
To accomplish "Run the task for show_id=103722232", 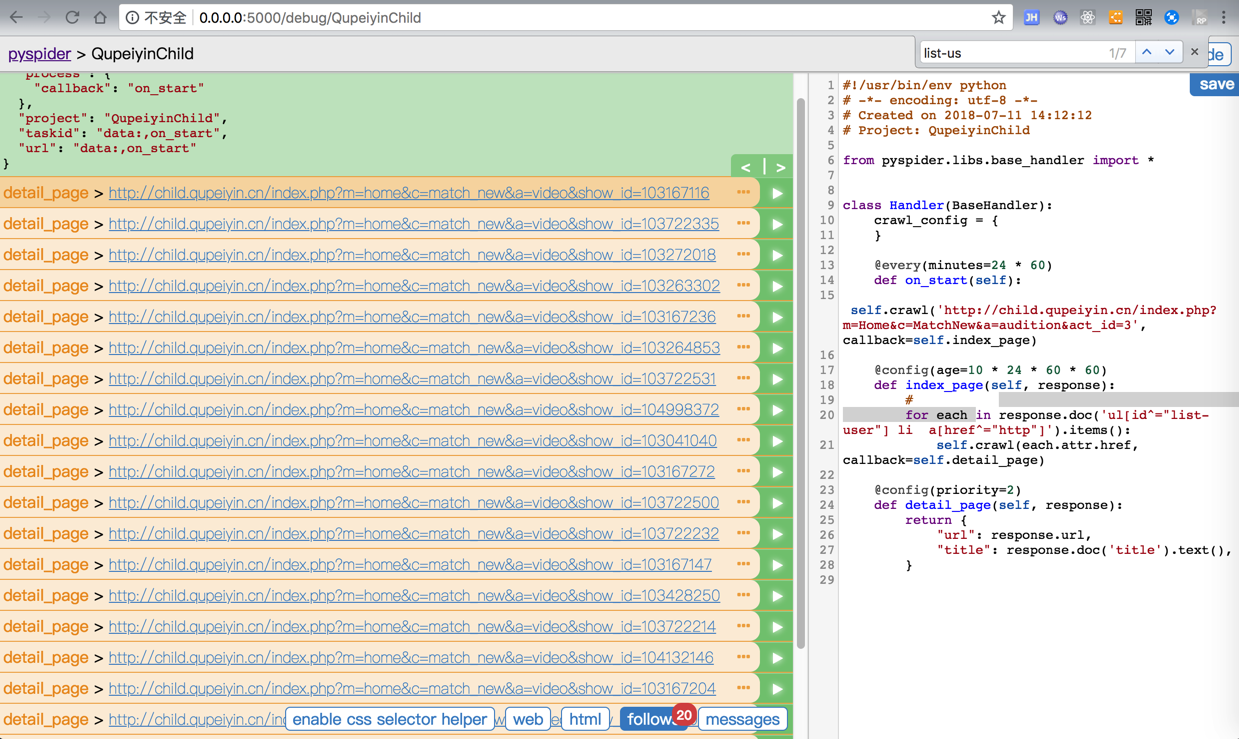I will click(777, 534).
